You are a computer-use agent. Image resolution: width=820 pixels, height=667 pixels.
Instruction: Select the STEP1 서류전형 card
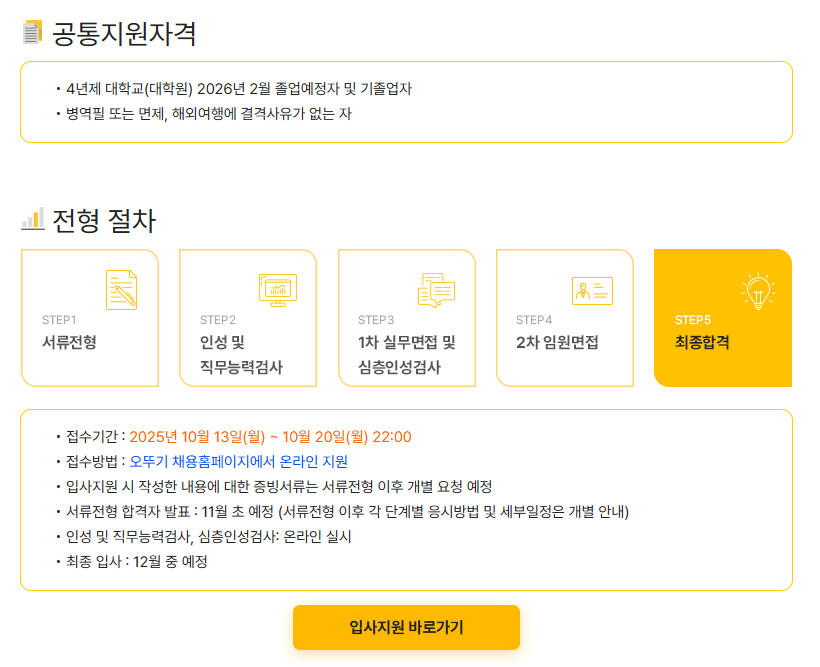(x=90, y=318)
